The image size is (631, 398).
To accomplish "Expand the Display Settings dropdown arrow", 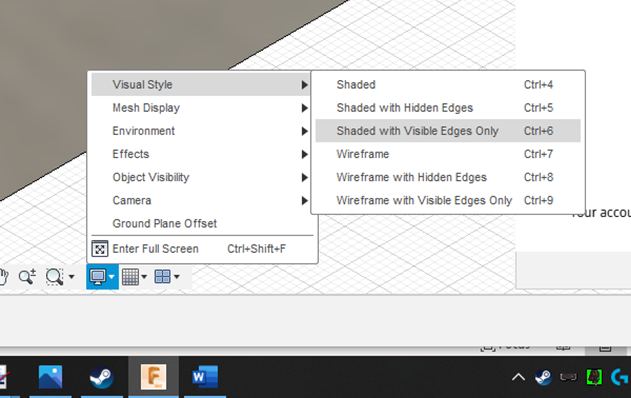I will click(111, 277).
